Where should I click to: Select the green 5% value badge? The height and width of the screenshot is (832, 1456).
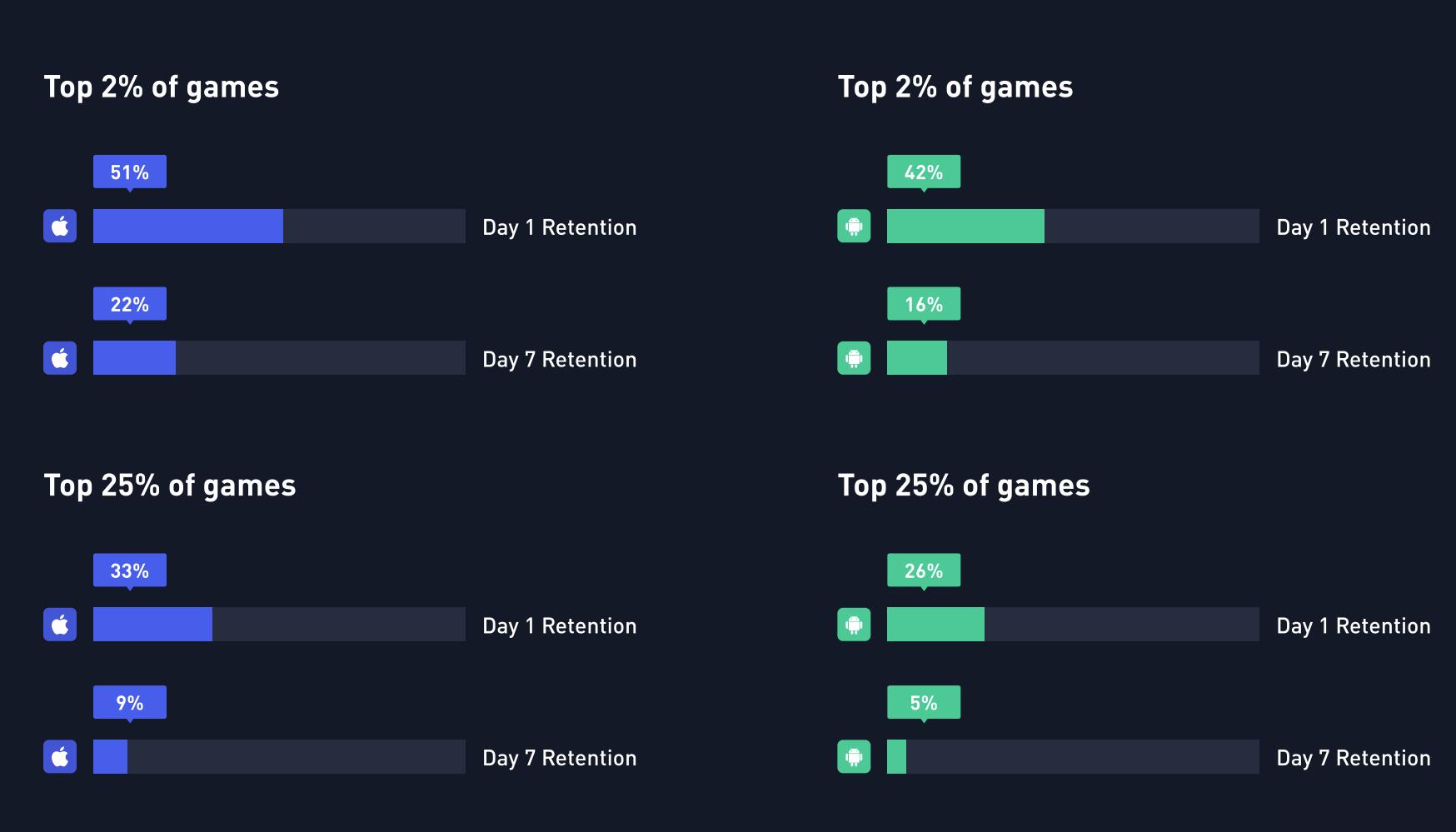tap(924, 702)
